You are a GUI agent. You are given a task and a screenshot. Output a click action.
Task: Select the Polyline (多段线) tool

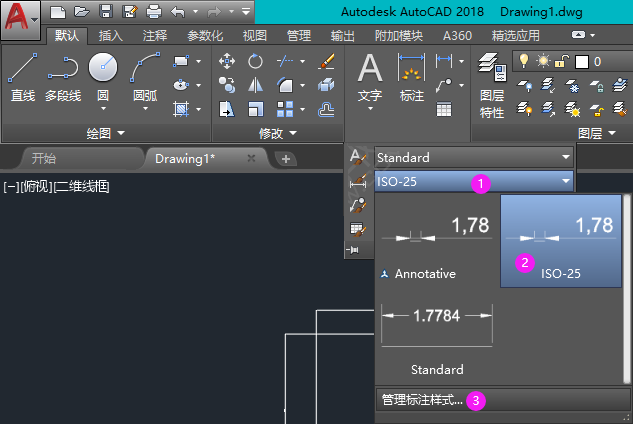click(62, 76)
